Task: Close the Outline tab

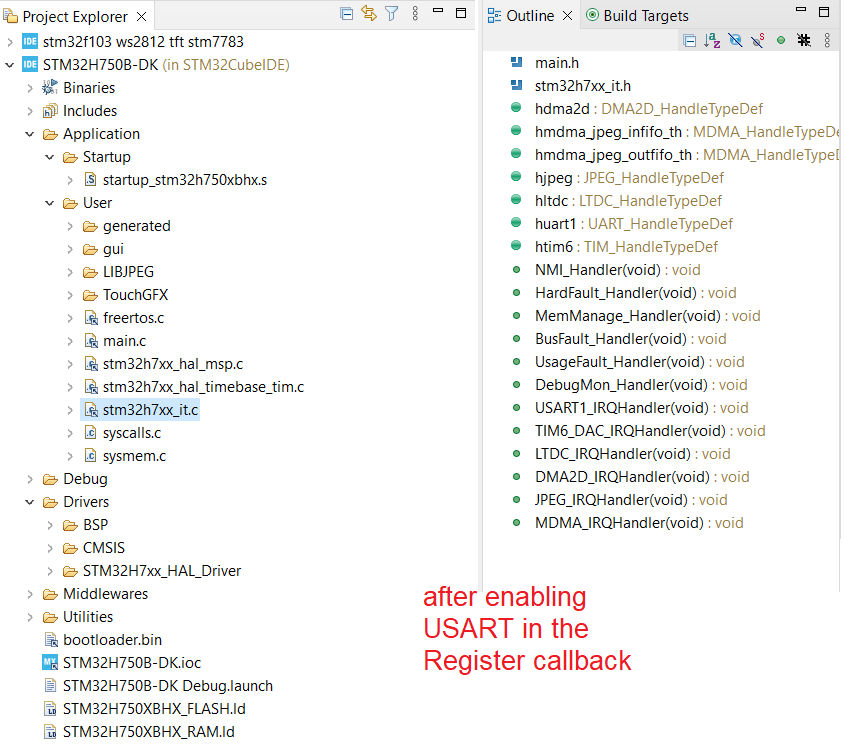Action: pos(567,16)
